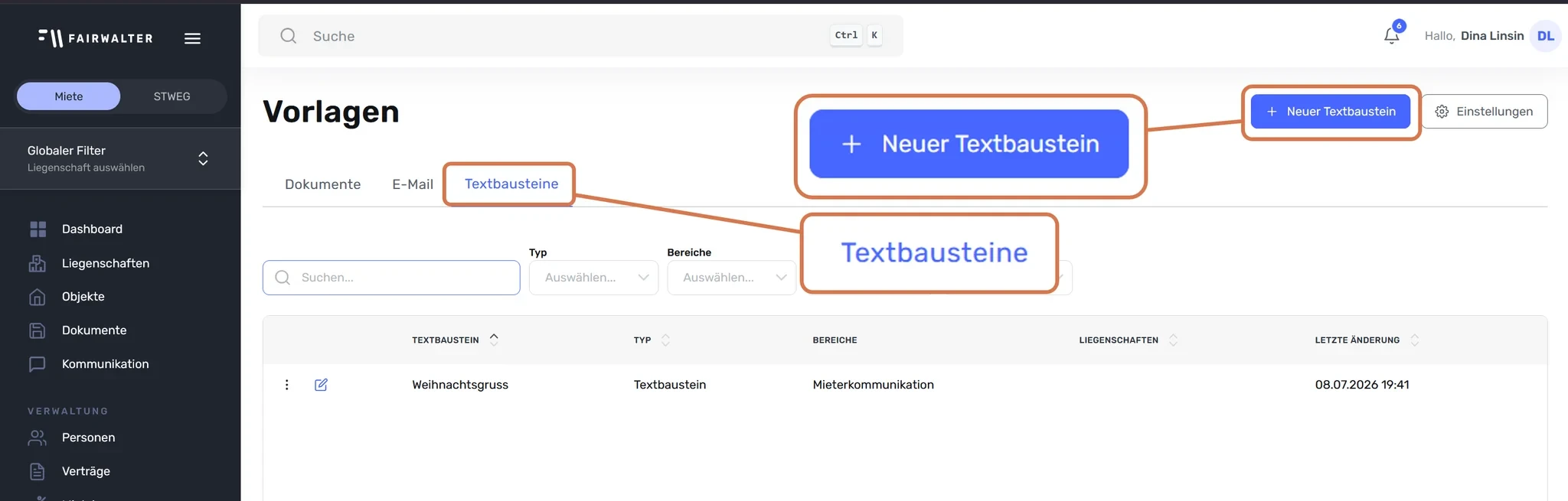Open the E-Mail tab

click(413, 184)
